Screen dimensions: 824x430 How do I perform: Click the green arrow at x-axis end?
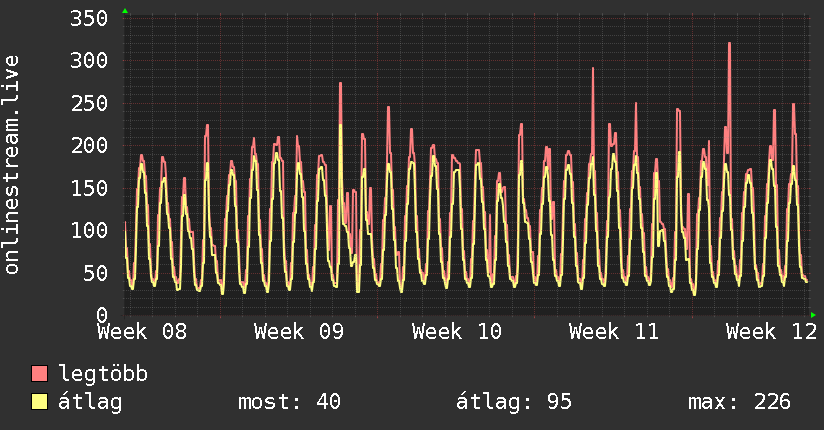[813, 315]
